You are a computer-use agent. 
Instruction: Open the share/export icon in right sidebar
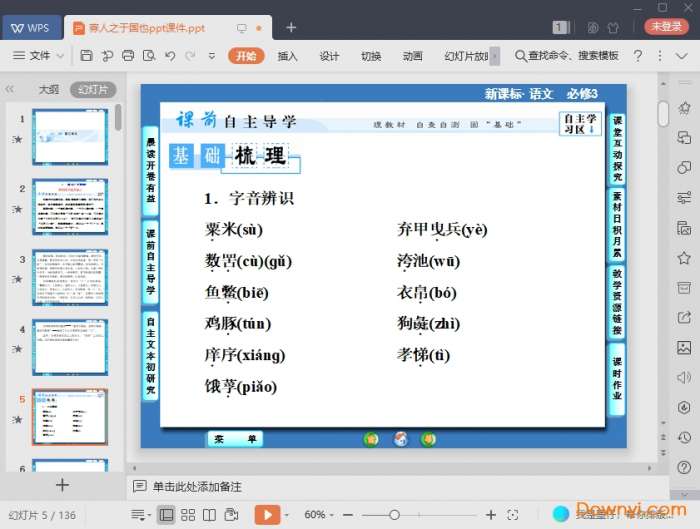point(684,317)
